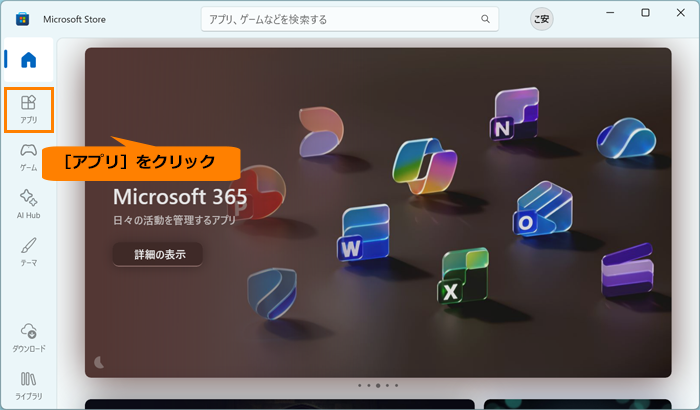Click the Excel icon in the banner
Image resolution: width=700 pixels, height=410 pixels.
(x=463, y=276)
